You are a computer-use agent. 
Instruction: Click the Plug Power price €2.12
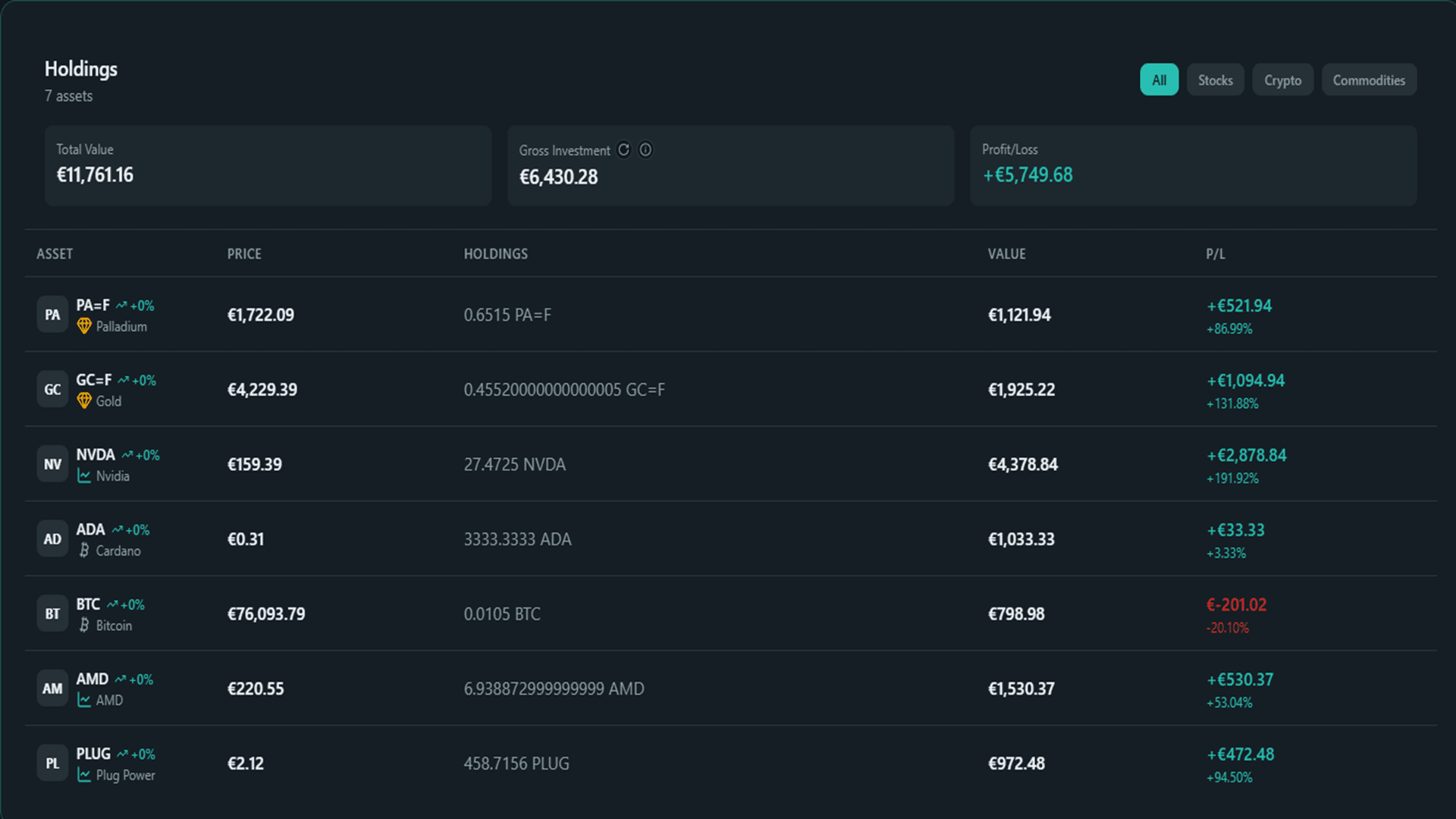click(246, 764)
